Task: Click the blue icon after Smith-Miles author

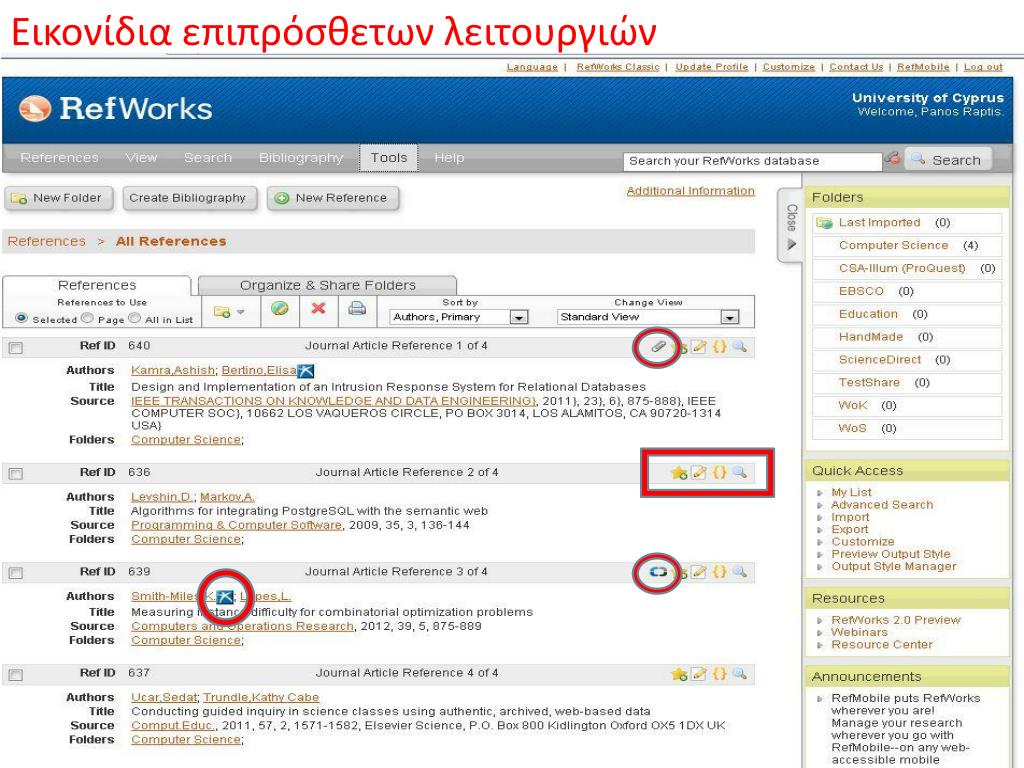Action: [225, 596]
